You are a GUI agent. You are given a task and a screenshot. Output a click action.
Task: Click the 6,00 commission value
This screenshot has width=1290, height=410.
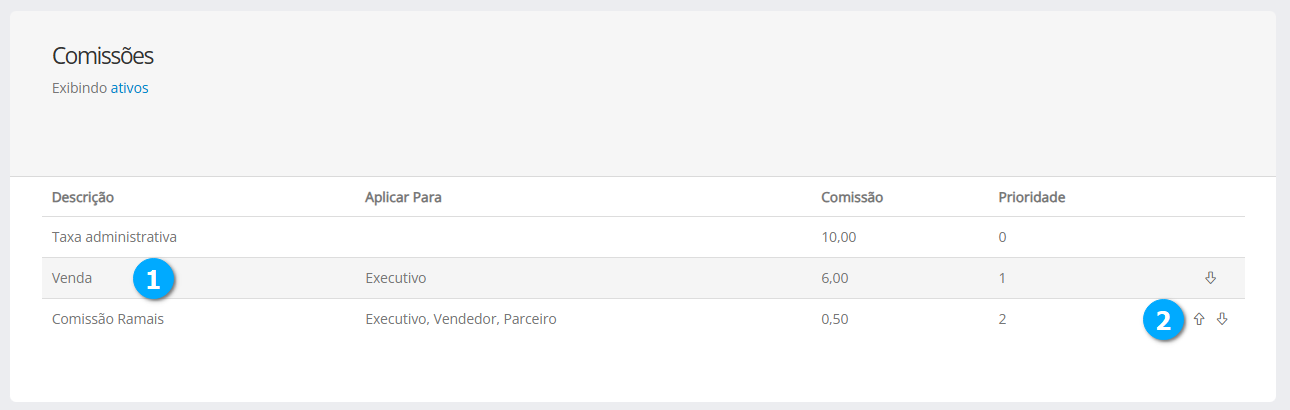coord(834,278)
